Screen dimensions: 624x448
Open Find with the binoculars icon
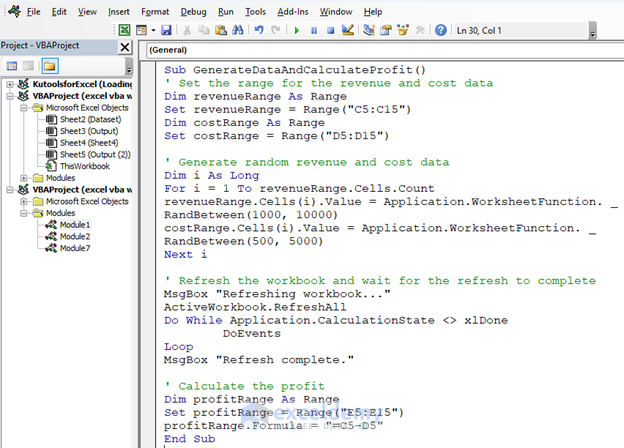coord(238,30)
